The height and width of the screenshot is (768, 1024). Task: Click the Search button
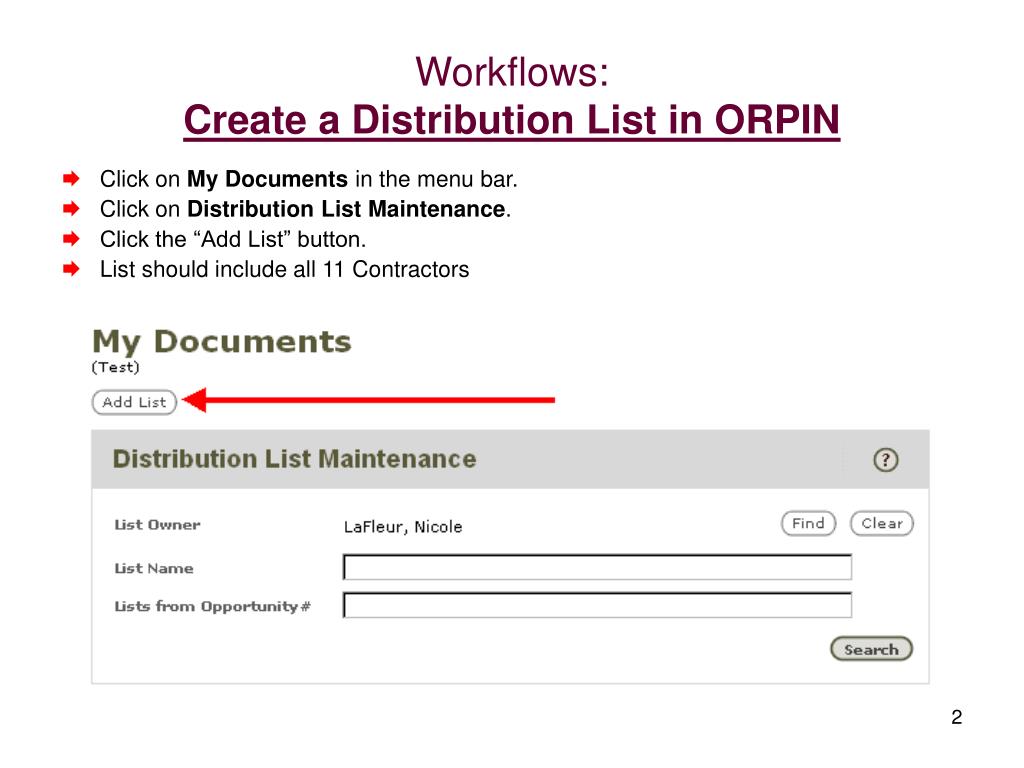(871, 649)
